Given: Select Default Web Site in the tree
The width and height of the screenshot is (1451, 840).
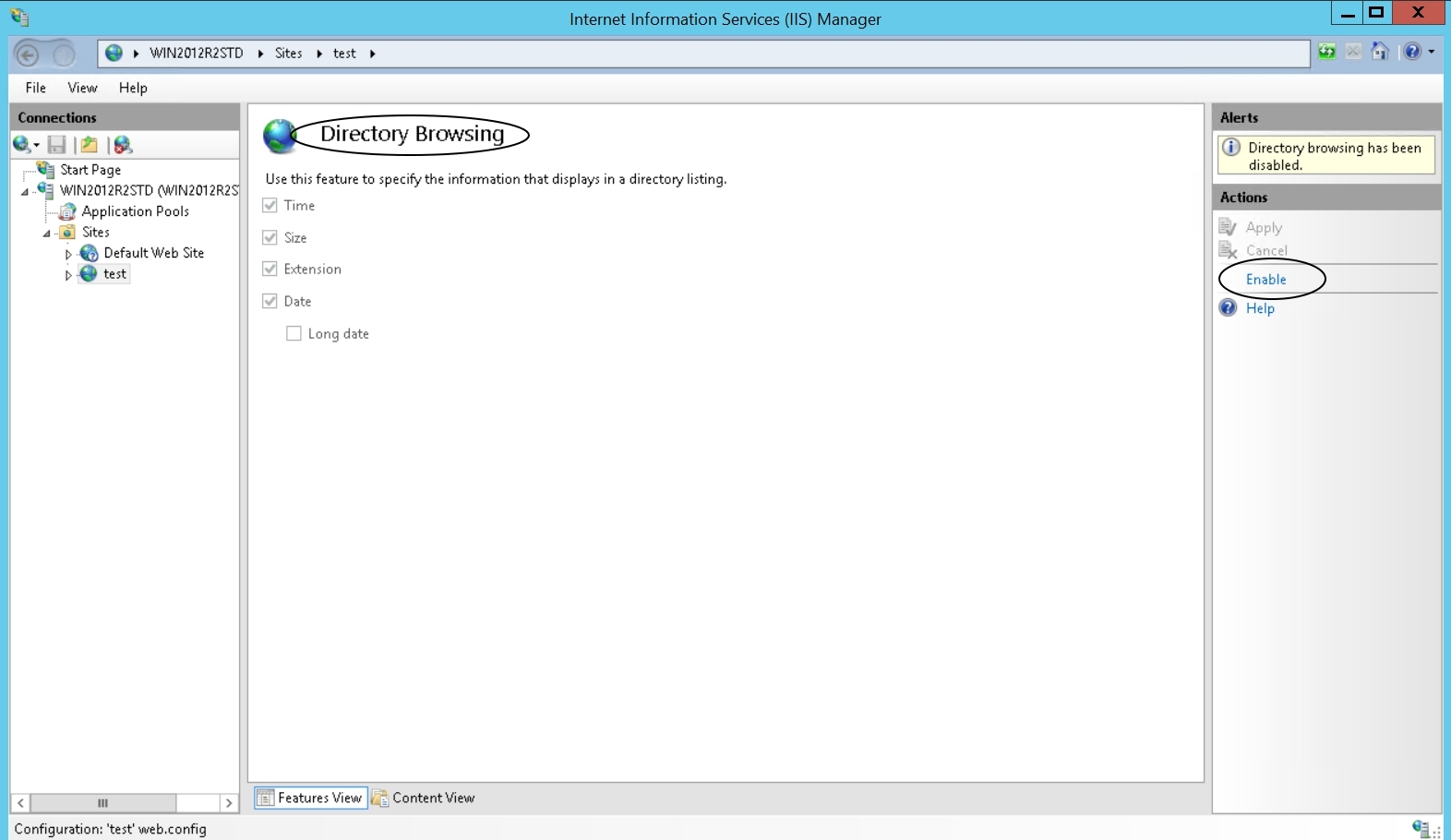Looking at the screenshot, I should tap(154, 253).
